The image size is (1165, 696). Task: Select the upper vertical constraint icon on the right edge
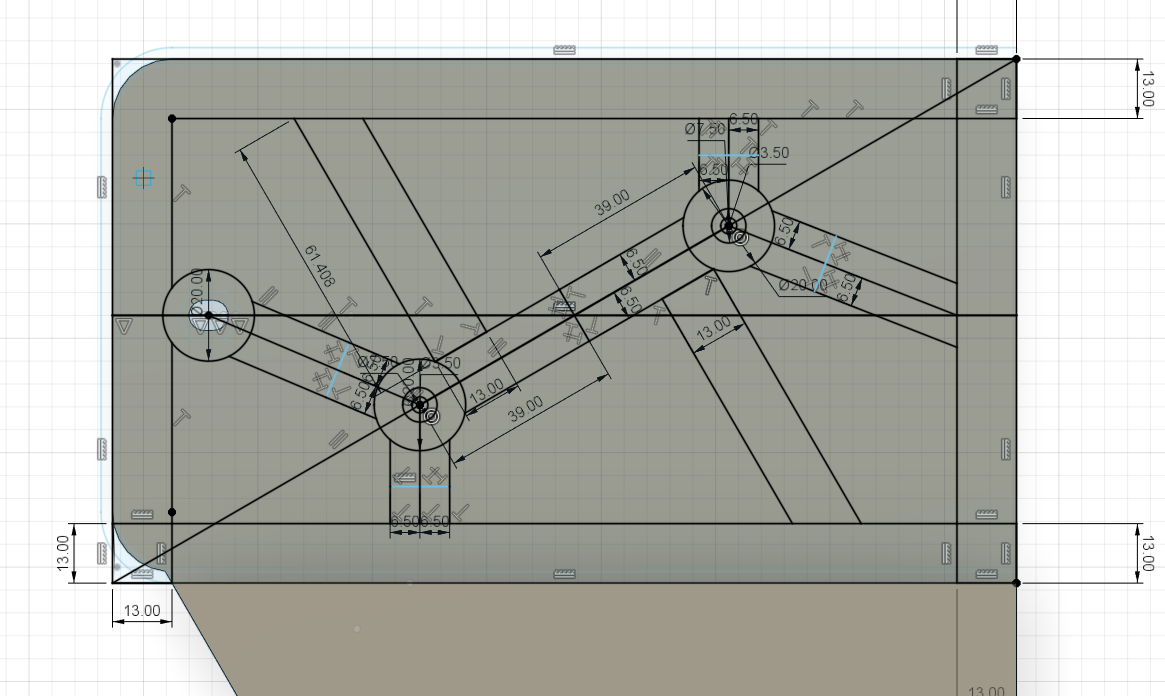(x=1006, y=187)
